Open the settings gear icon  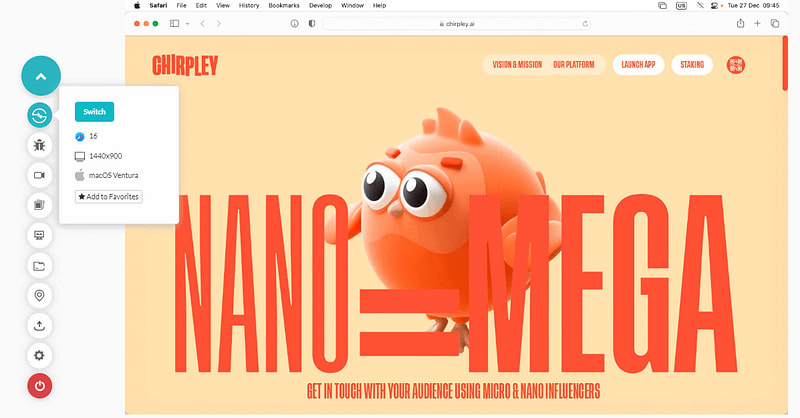[x=39, y=355]
